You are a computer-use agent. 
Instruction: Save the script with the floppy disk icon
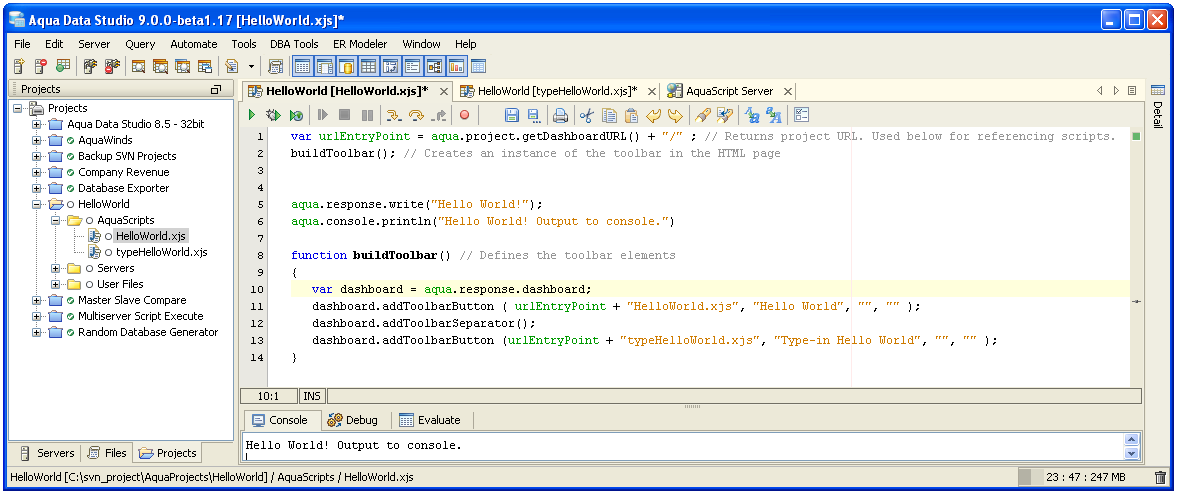point(512,115)
